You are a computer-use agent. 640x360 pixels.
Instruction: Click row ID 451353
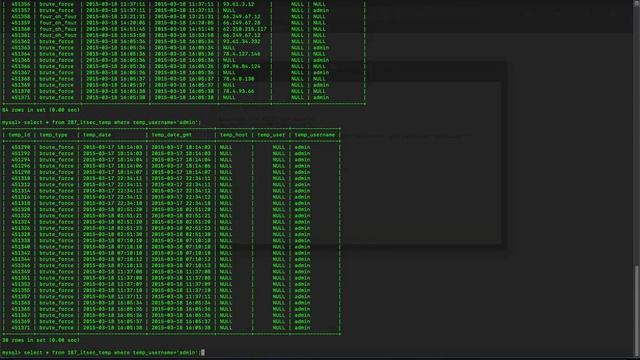click(x=21, y=284)
